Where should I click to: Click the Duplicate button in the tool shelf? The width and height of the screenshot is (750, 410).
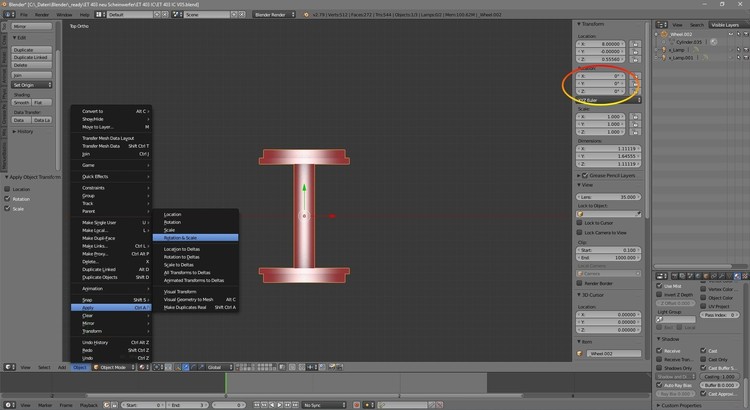[32, 50]
